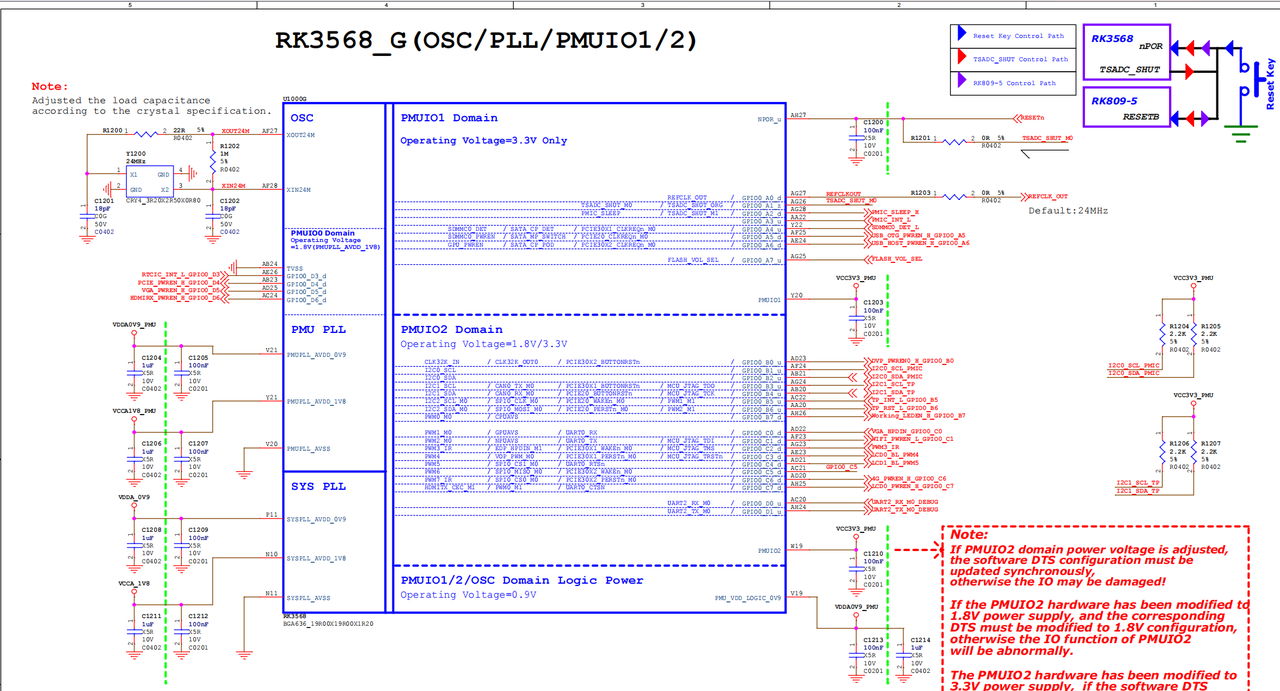
Task: Select the UART2_RX_M0_DEBUG net label
Action: tap(903, 501)
